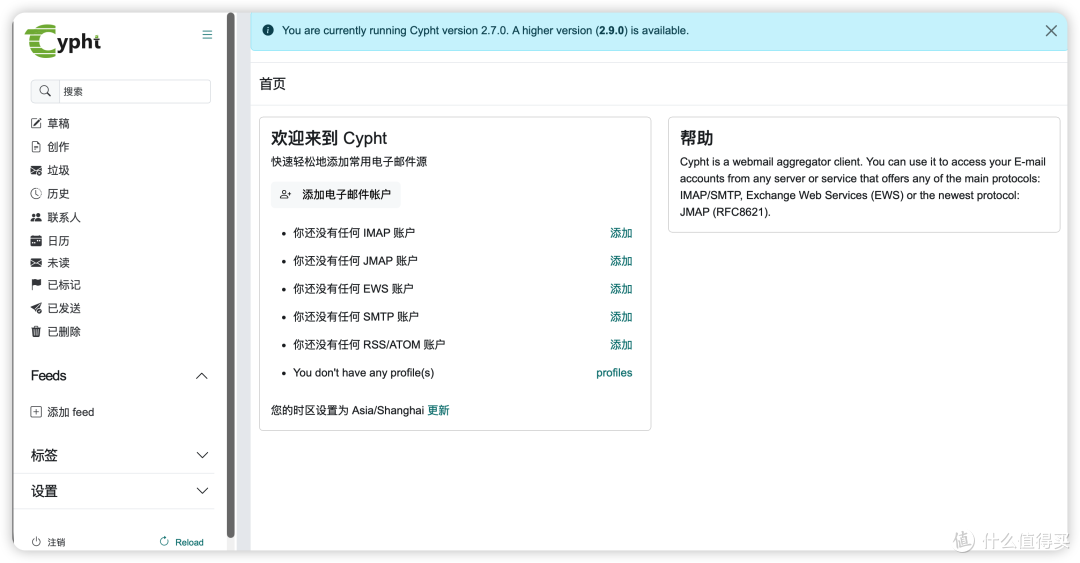Click the profiles link
The image size is (1080, 563).
coord(614,373)
